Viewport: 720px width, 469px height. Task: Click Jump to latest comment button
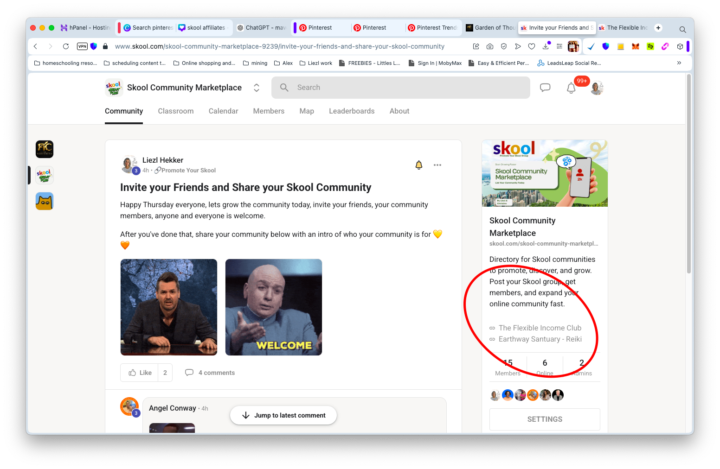click(x=283, y=415)
